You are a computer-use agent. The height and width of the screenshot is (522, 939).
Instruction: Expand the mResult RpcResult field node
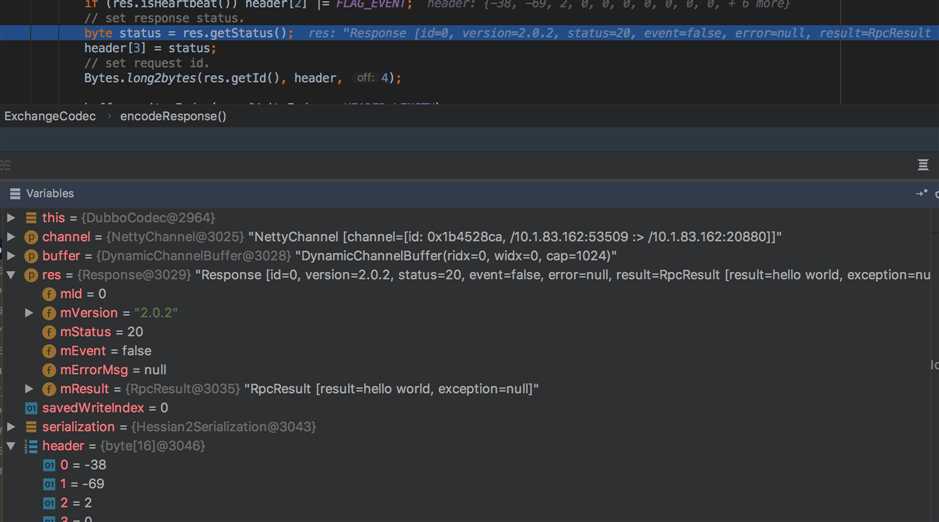[x=29, y=389]
